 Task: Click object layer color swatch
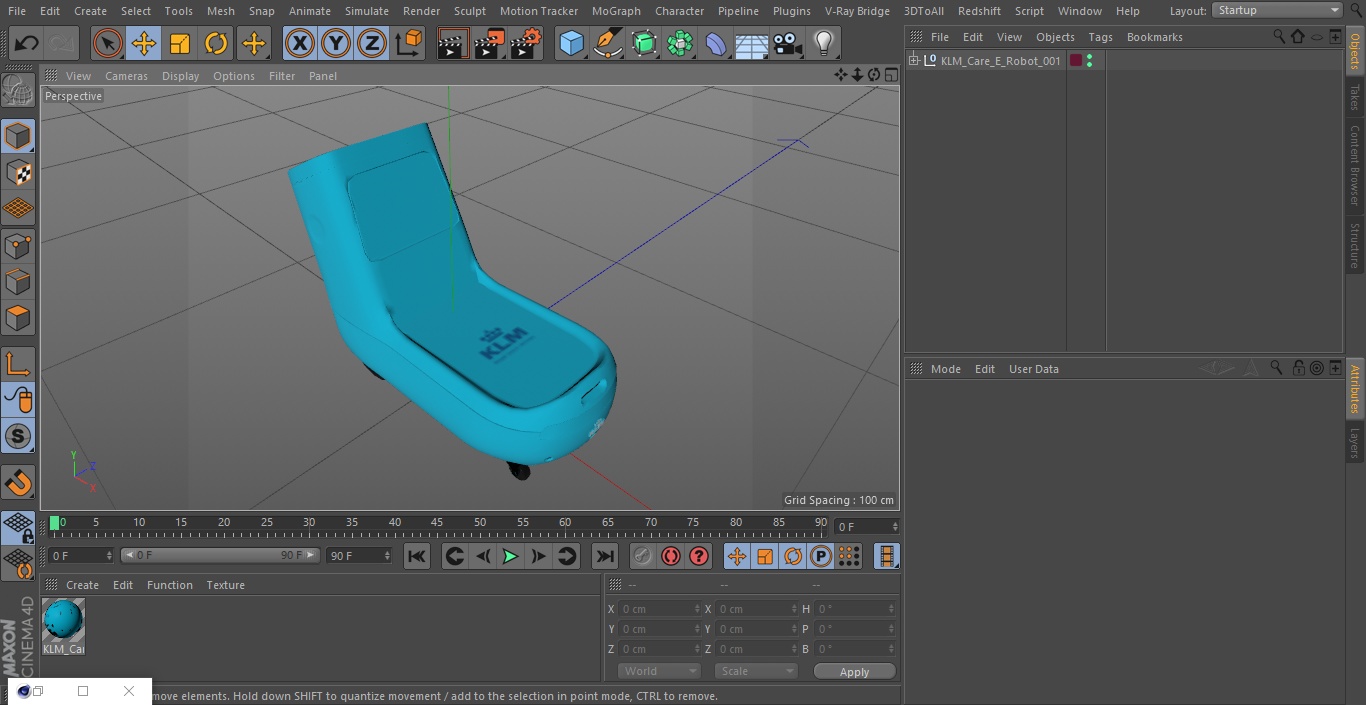(1076, 61)
